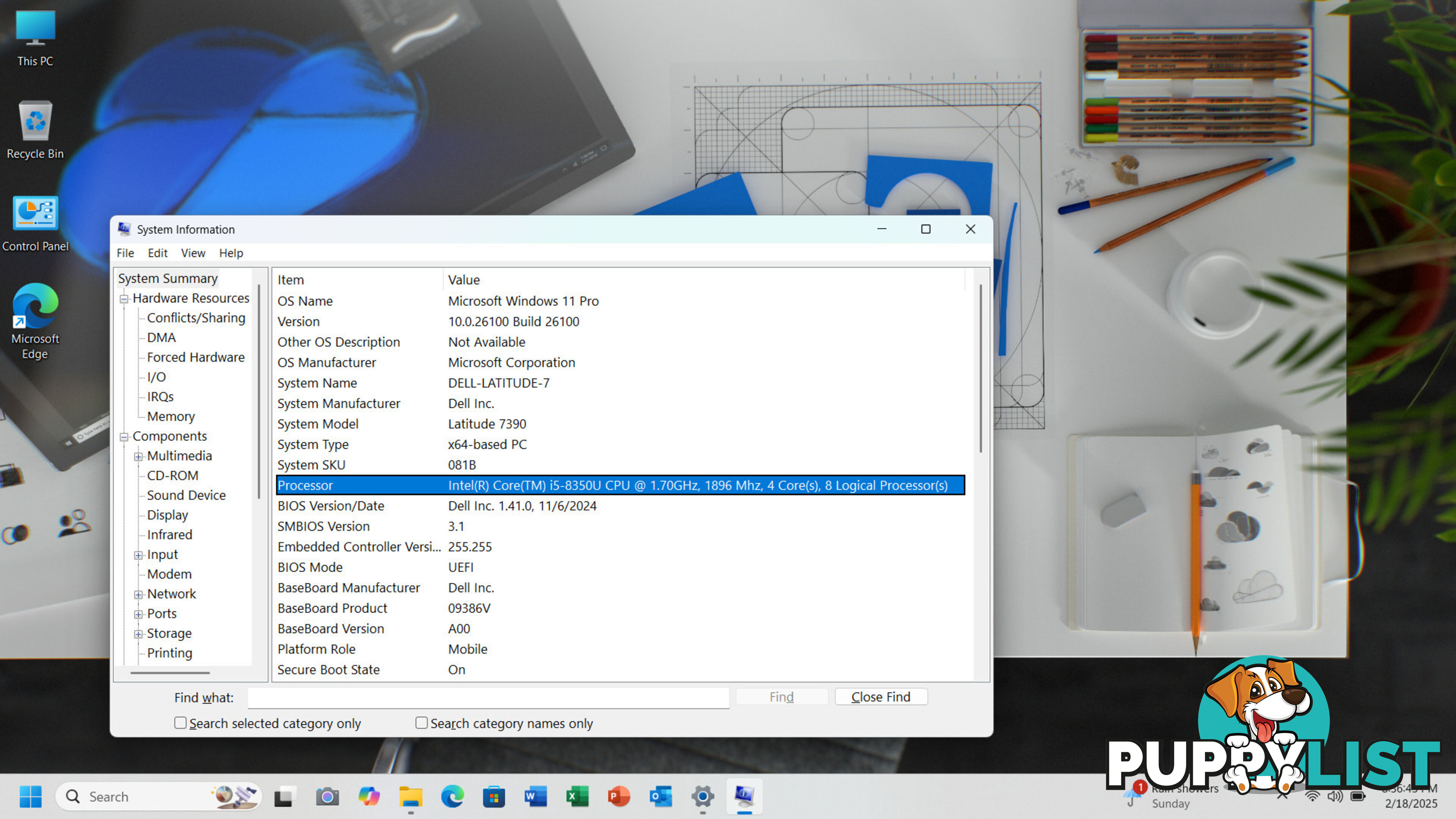Open the Wi-Fi network tray icon
This screenshot has height=819, width=1456.
(x=1312, y=796)
